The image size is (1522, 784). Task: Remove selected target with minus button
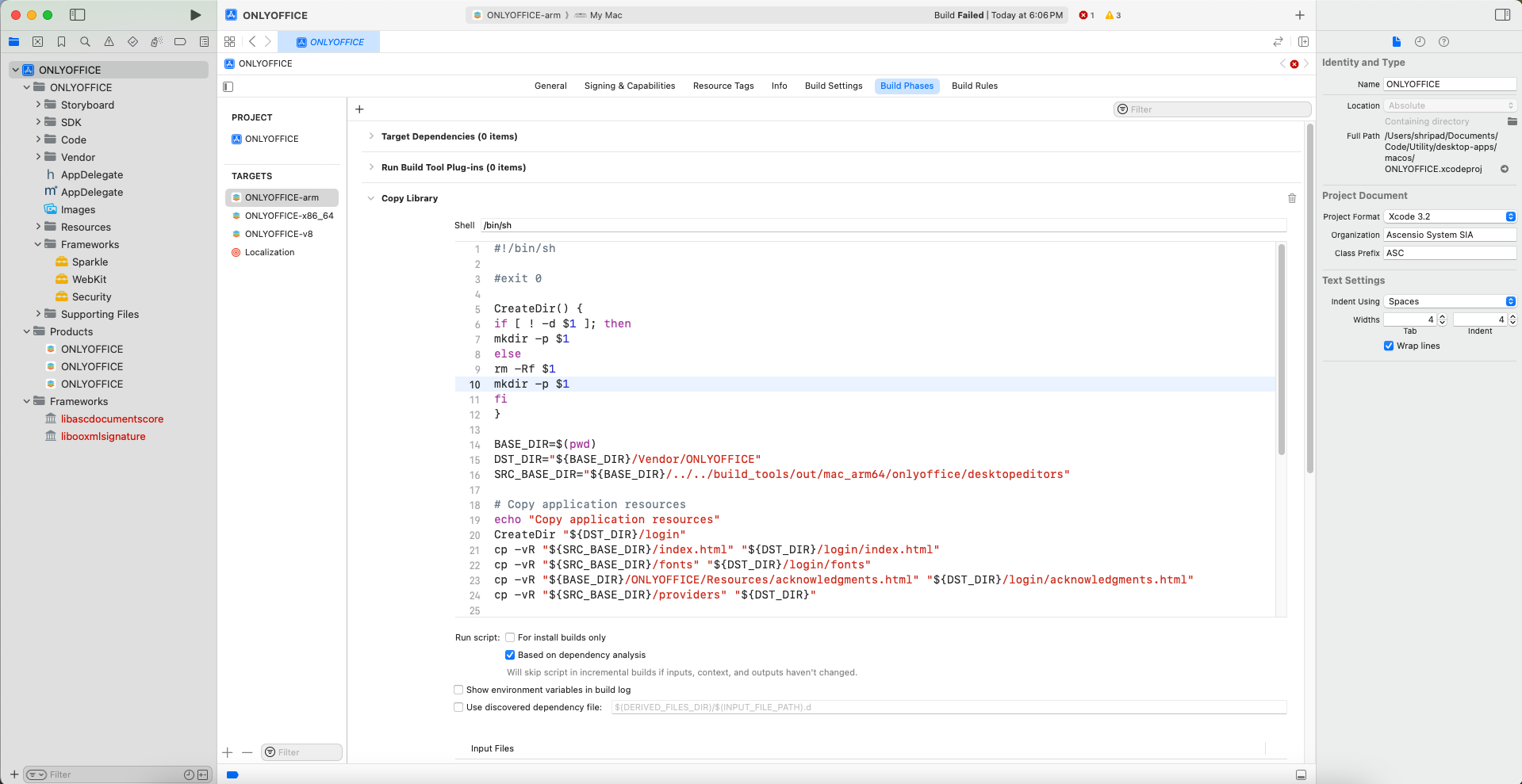(247, 752)
